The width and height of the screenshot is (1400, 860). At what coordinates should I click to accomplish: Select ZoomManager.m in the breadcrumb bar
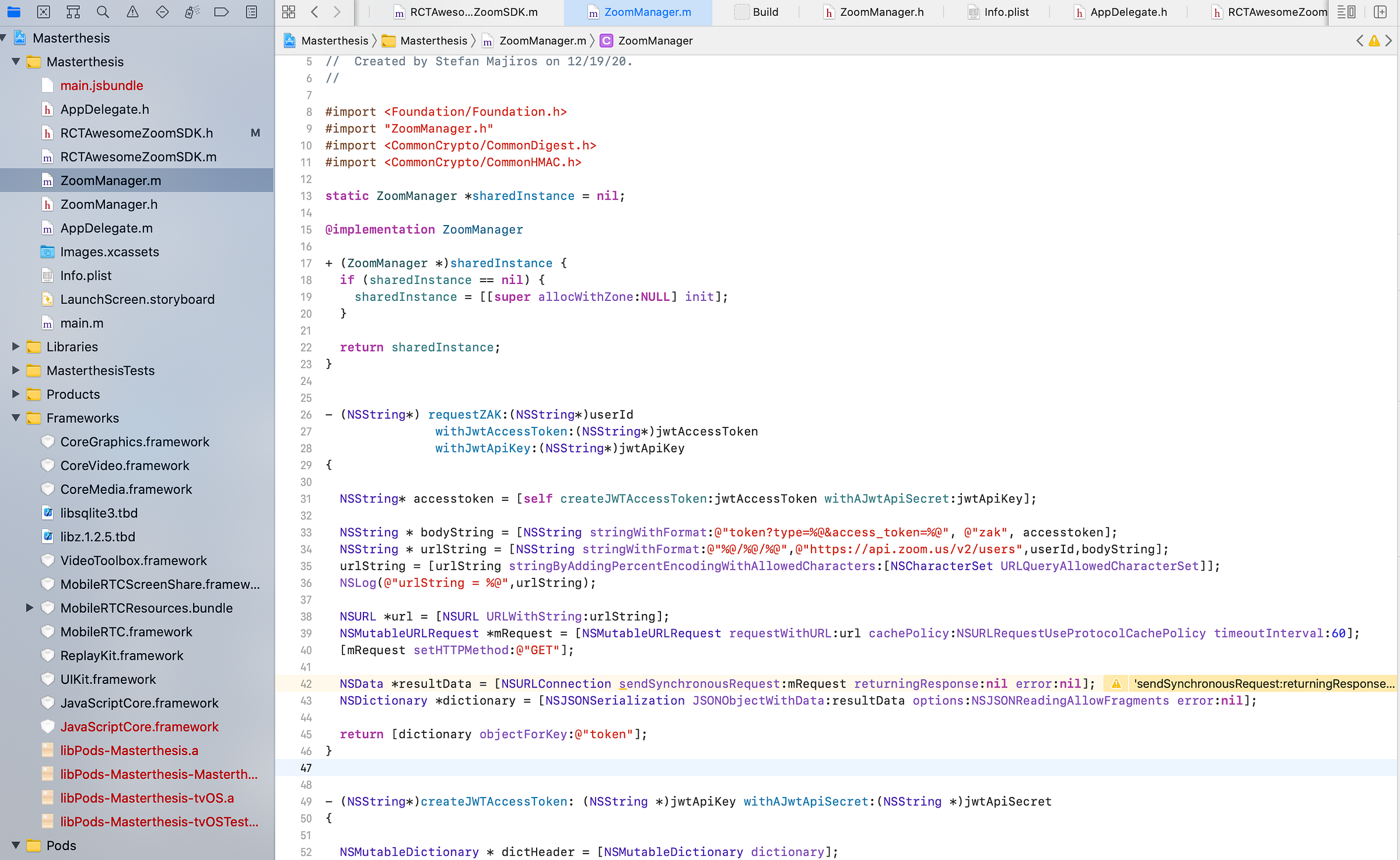pyautogui.click(x=542, y=40)
